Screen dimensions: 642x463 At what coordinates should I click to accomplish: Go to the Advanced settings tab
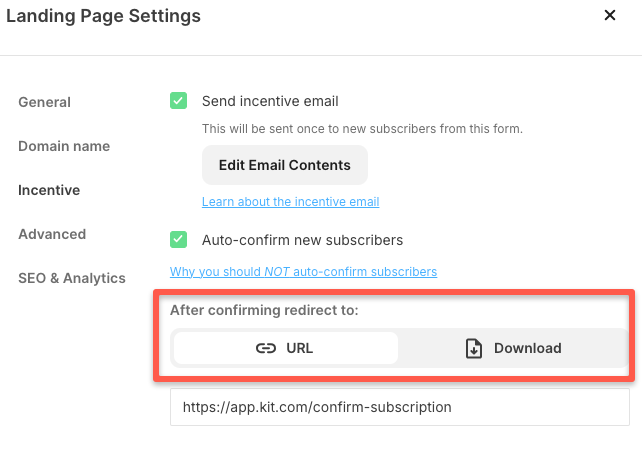pyautogui.click(x=52, y=234)
